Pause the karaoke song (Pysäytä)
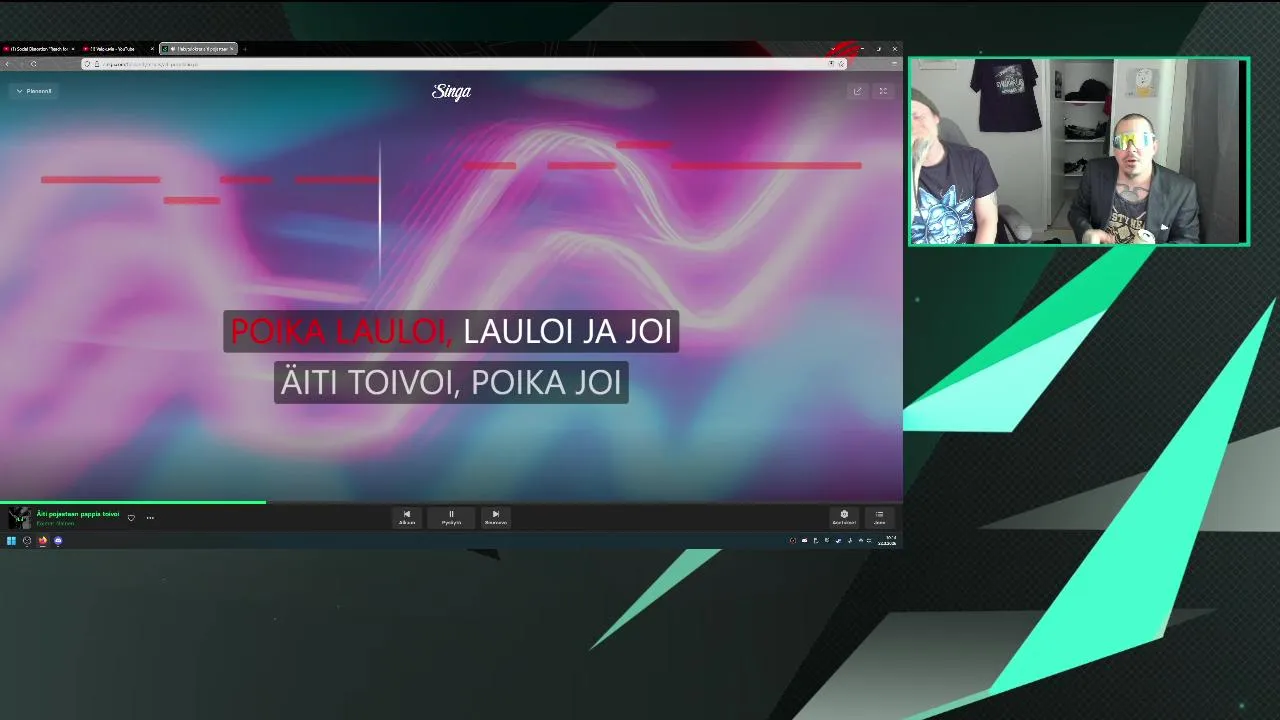The image size is (1280, 720). (451, 517)
